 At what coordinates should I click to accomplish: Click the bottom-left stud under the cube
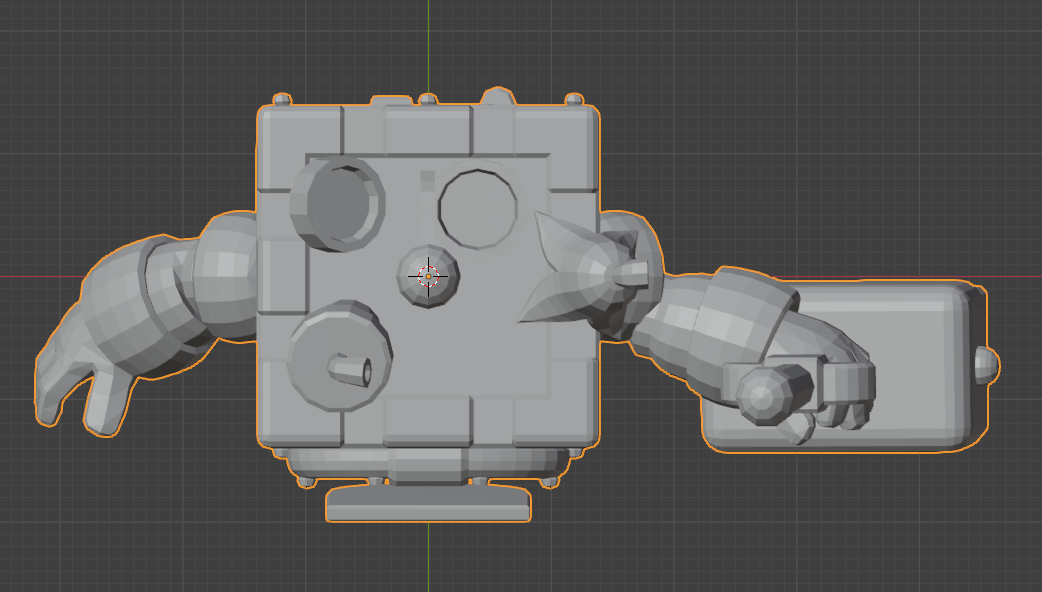coord(306,482)
